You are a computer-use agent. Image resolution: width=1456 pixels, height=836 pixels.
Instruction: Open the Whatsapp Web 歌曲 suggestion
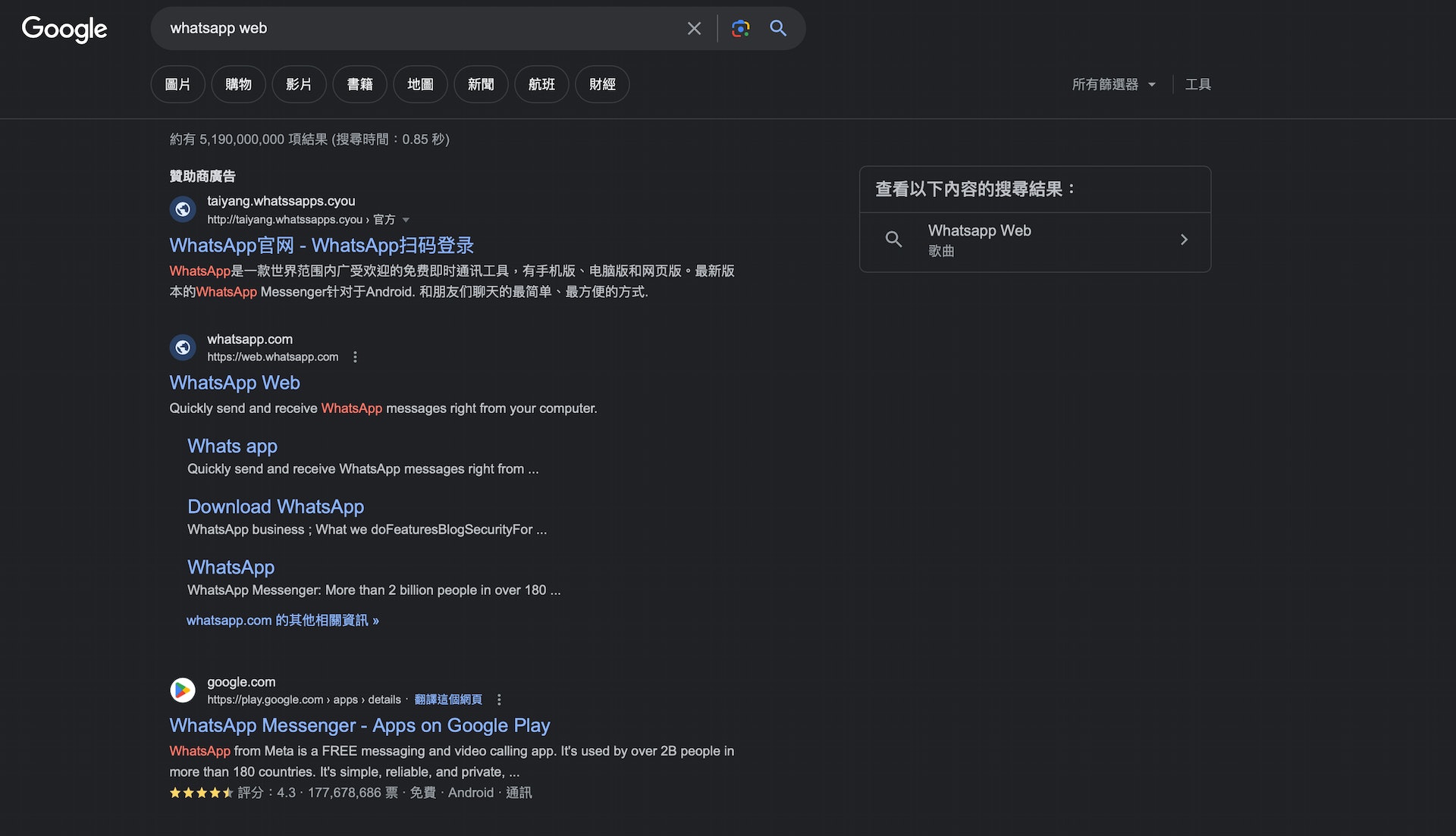[x=1035, y=241]
